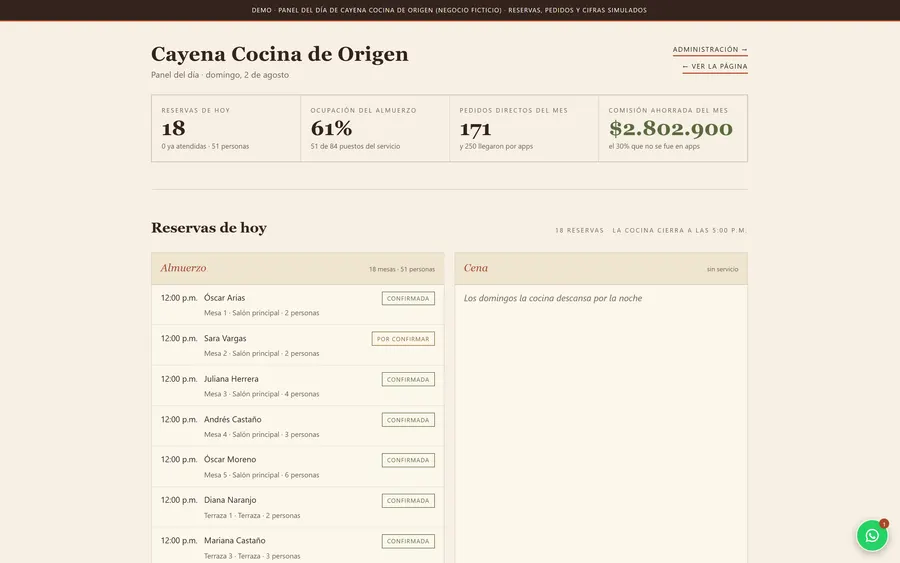Click 'Mesa 5 · Salón principal · 6 personas'
Viewport: 900px width, 563px height.
[x=262, y=475]
